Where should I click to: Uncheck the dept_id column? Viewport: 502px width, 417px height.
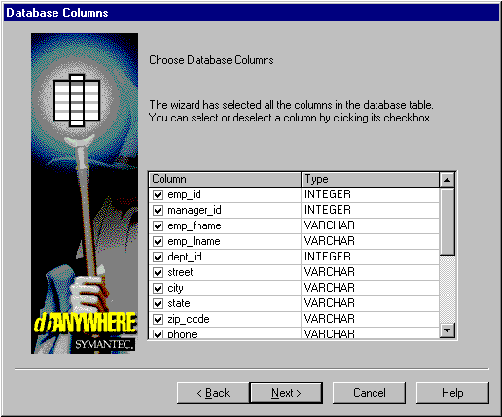(158, 257)
